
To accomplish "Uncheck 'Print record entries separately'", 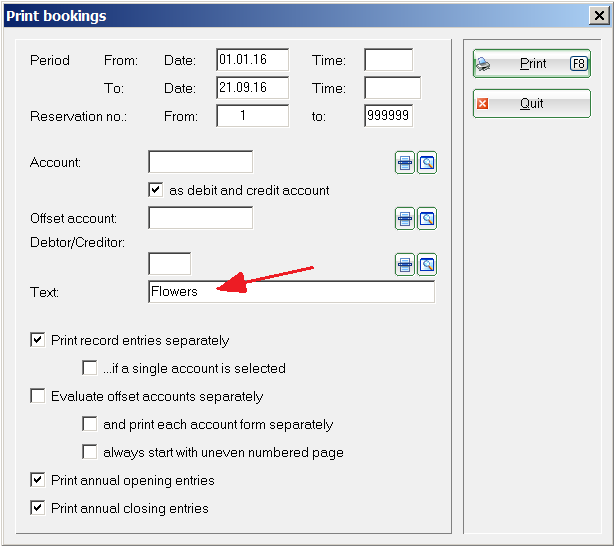I will (x=37, y=340).
